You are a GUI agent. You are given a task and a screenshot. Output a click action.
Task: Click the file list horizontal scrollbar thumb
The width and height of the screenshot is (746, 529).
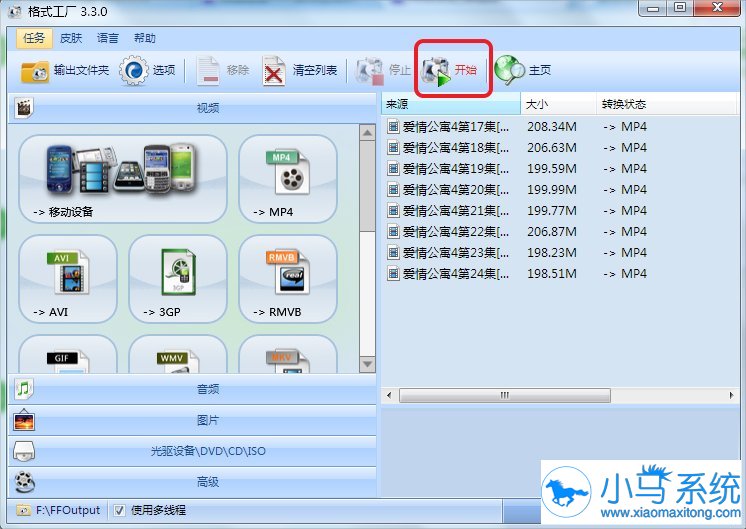(x=504, y=395)
